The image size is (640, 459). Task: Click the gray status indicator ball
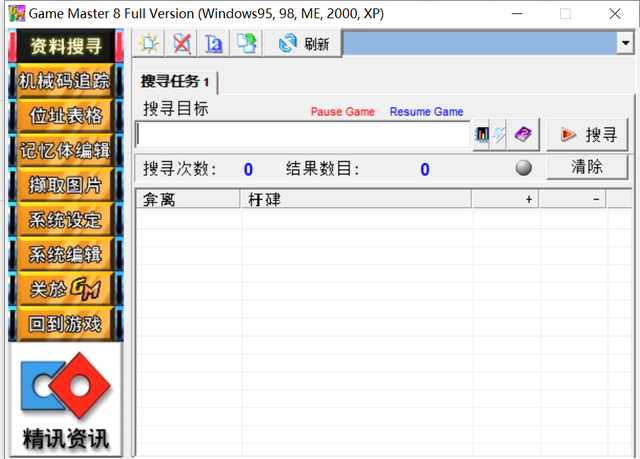[523, 168]
